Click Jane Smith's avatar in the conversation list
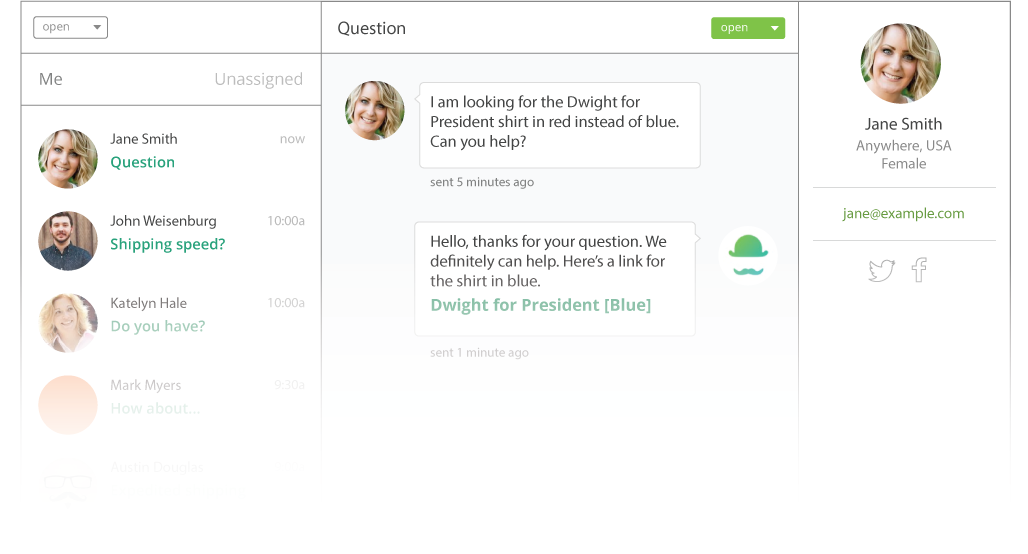This screenshot has width=1028, height=554. point(68,159)
